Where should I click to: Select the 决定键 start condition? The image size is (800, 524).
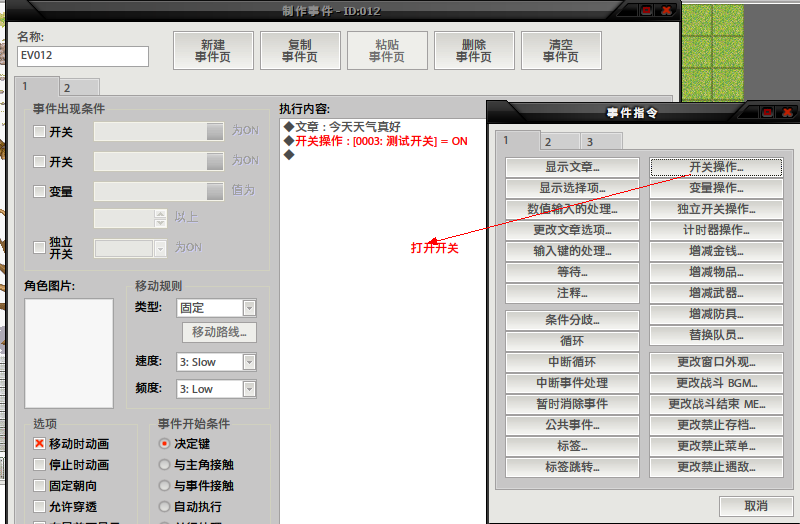[x=164, y=443]
